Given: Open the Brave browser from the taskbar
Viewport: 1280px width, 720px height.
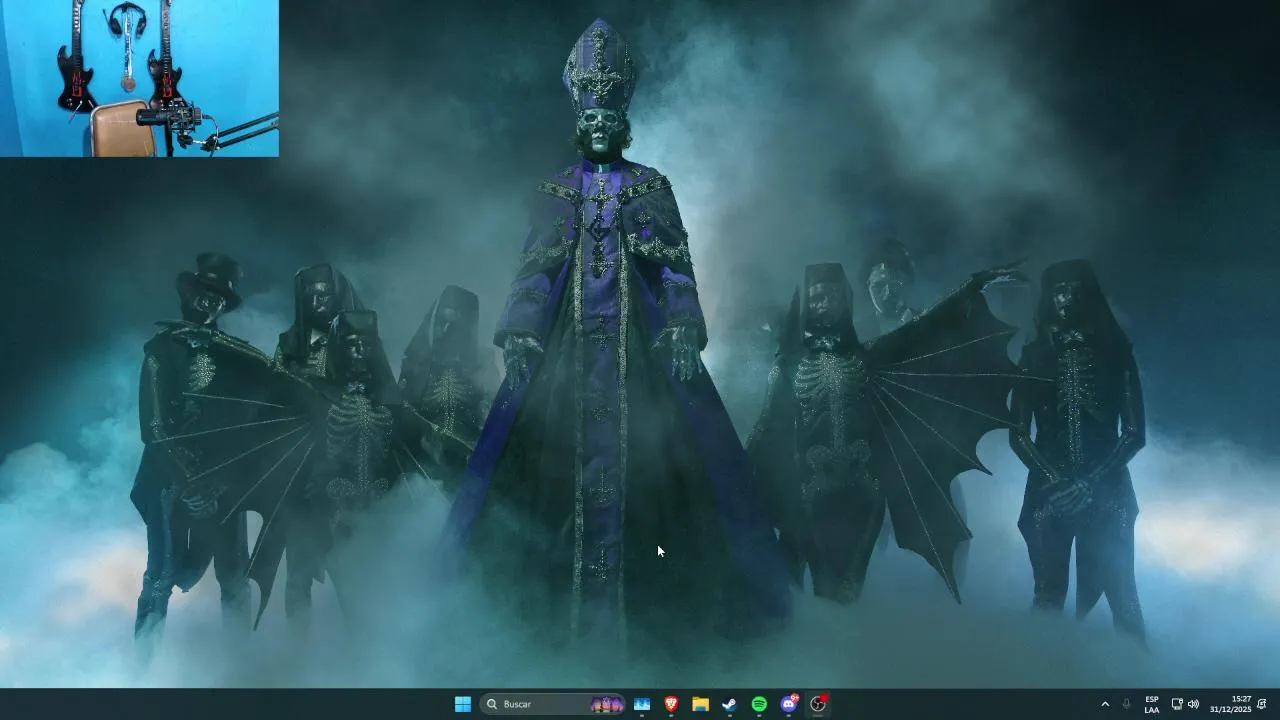Looking at the screenshot, I should click(x=671, y=704).
